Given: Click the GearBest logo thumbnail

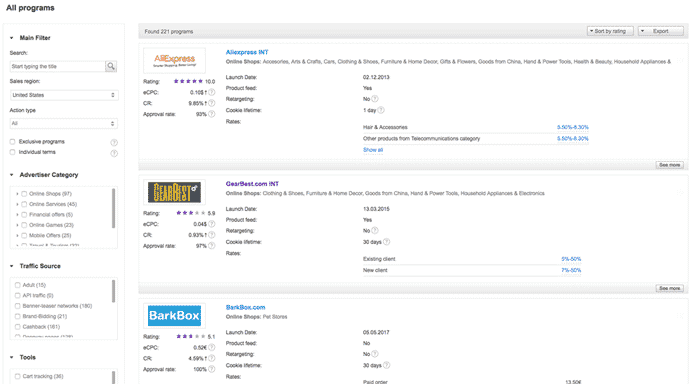Looking at the screenshot, I should (x=175, y=192).
